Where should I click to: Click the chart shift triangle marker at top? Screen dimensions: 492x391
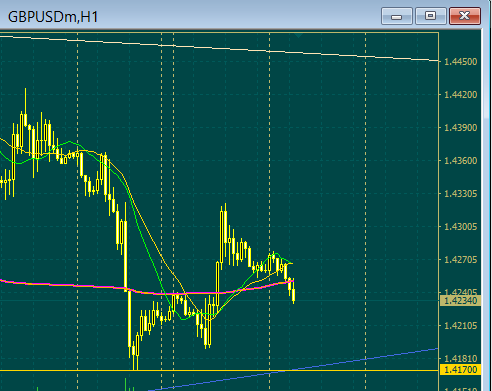tap(298, 35)
